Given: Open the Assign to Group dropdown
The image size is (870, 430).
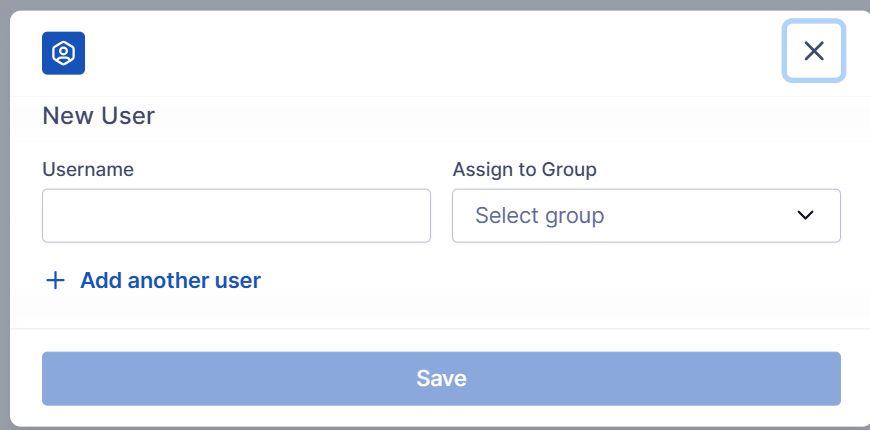Looking at the screenshot, I should 646,216.
